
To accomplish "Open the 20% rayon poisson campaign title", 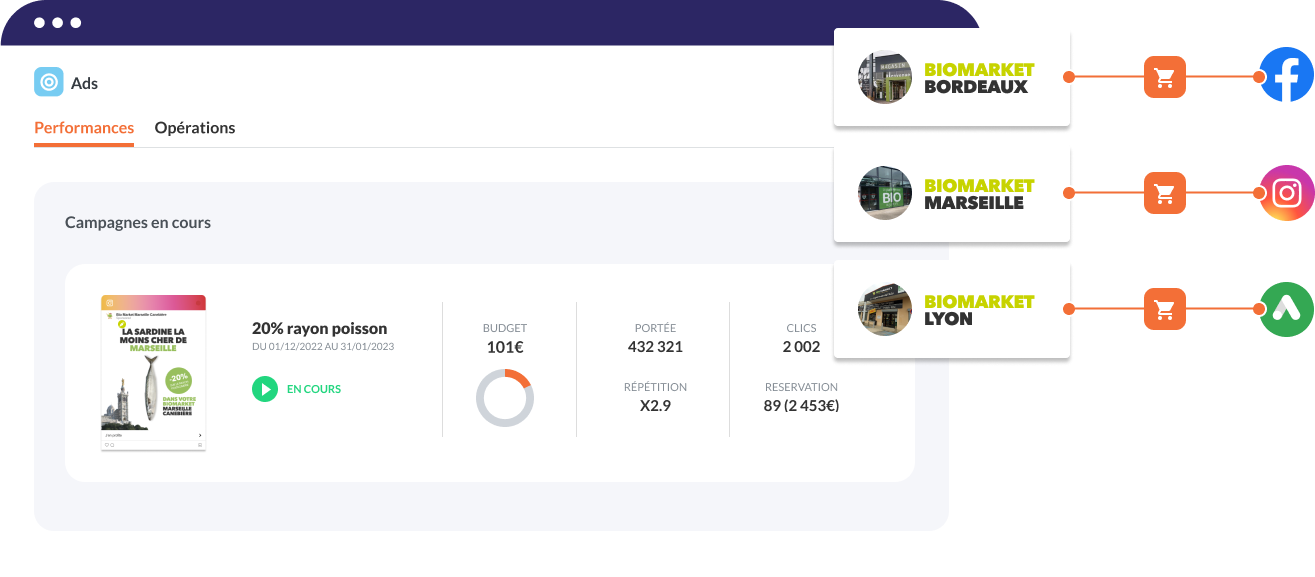I will click(319, 328).
